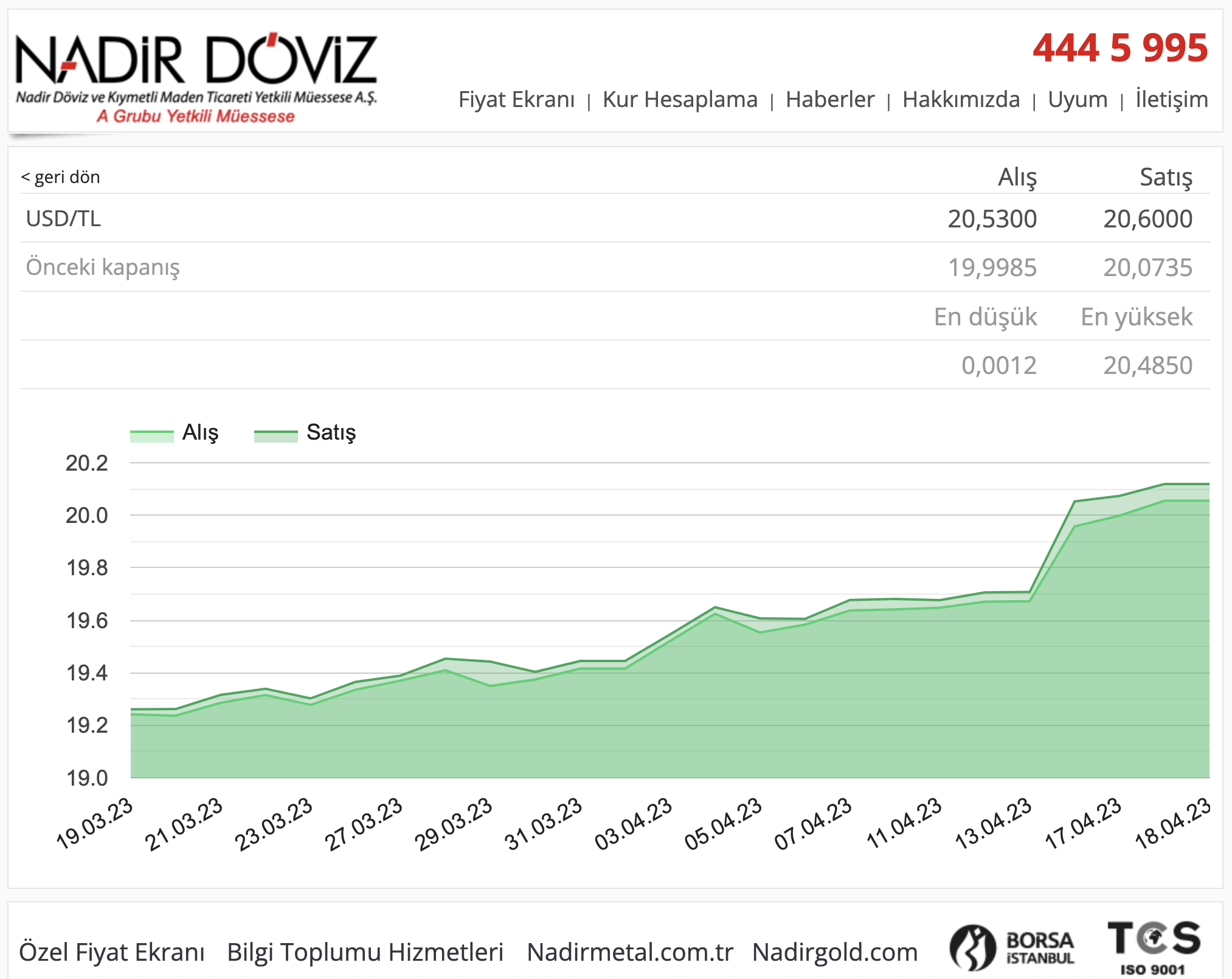The image size is (1232, 979).
Task: Open Fiyat Ekranı menu item
Action: pos(516,99)
